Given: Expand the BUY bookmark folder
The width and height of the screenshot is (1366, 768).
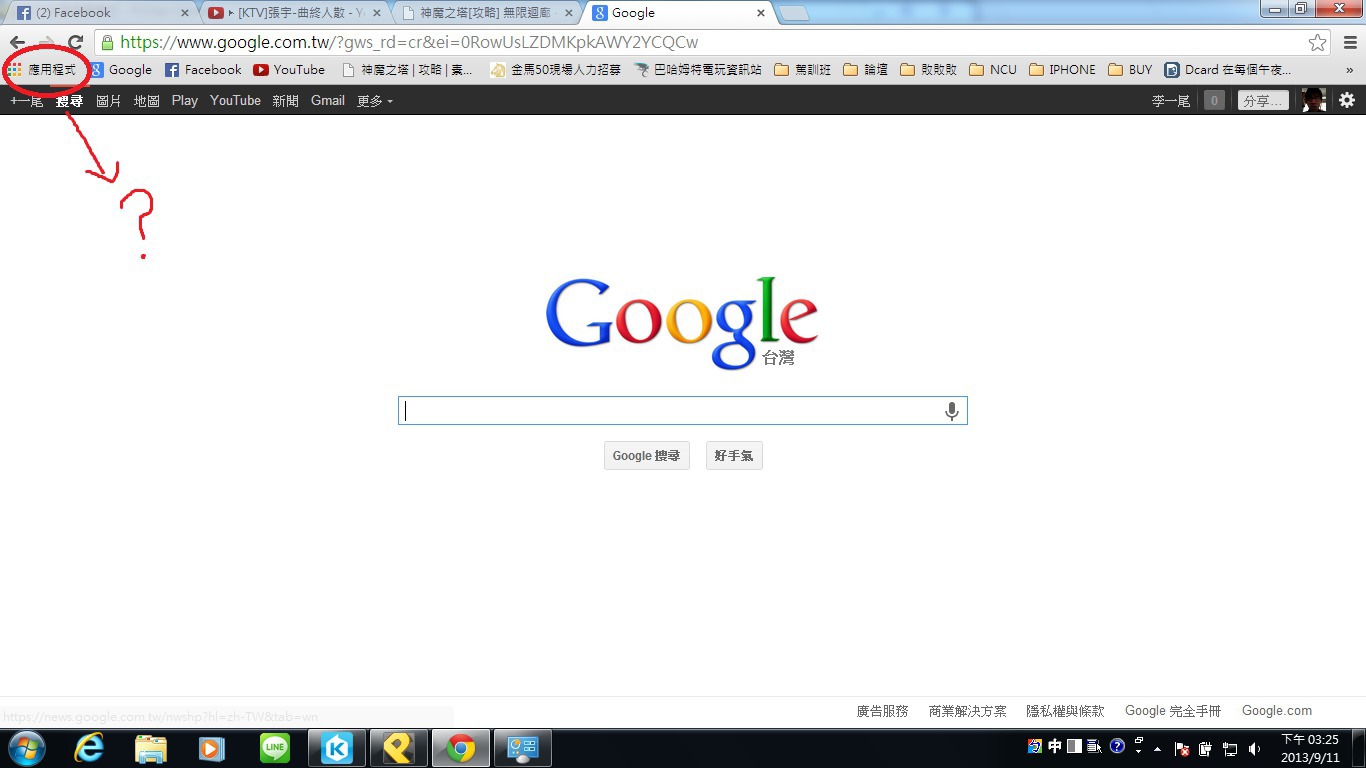Looking at the screenshot, I should click(x=1130, y=70).
